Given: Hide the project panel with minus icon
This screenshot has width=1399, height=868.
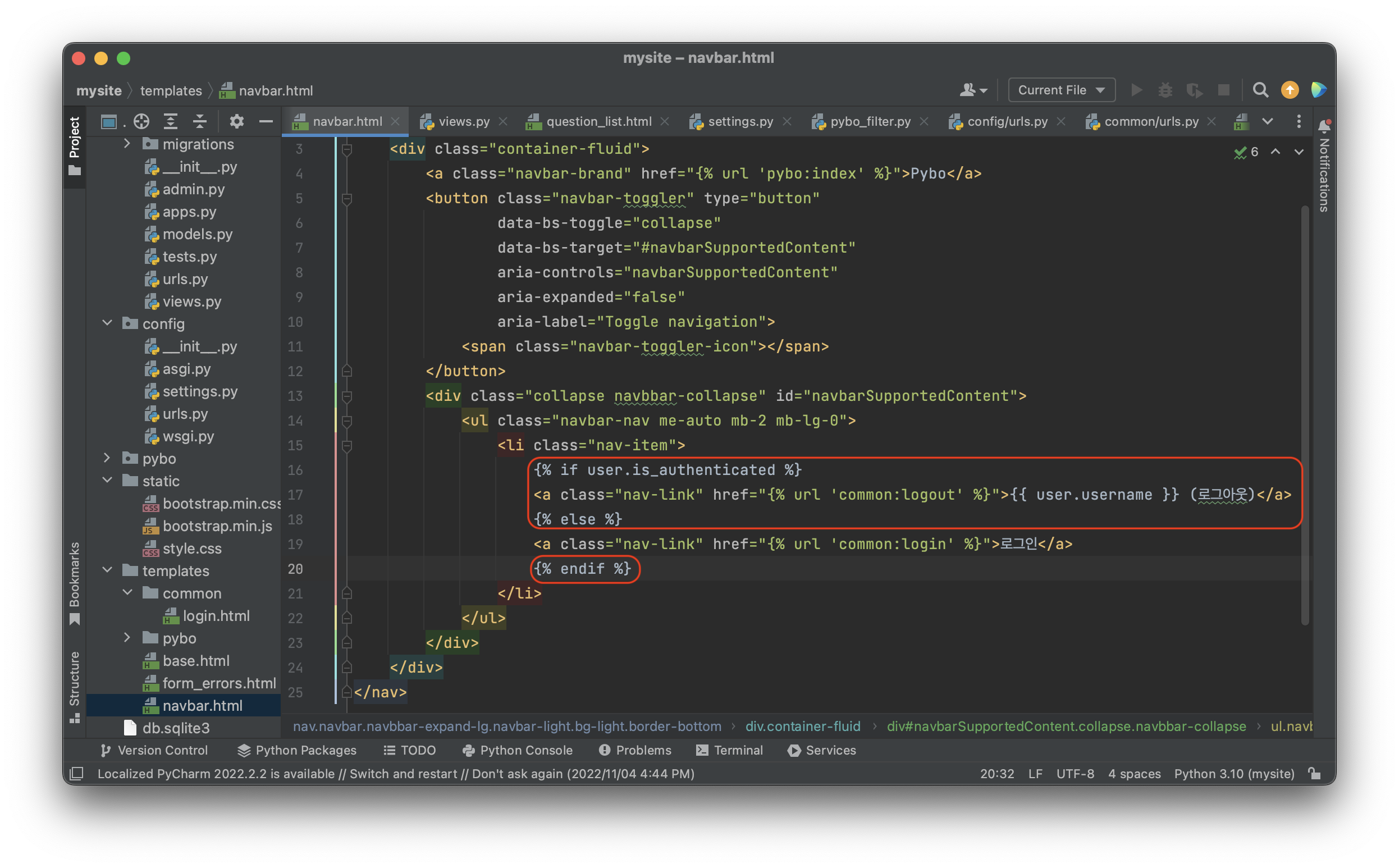Looking at the screenshot, I should (x=266, y=121).
